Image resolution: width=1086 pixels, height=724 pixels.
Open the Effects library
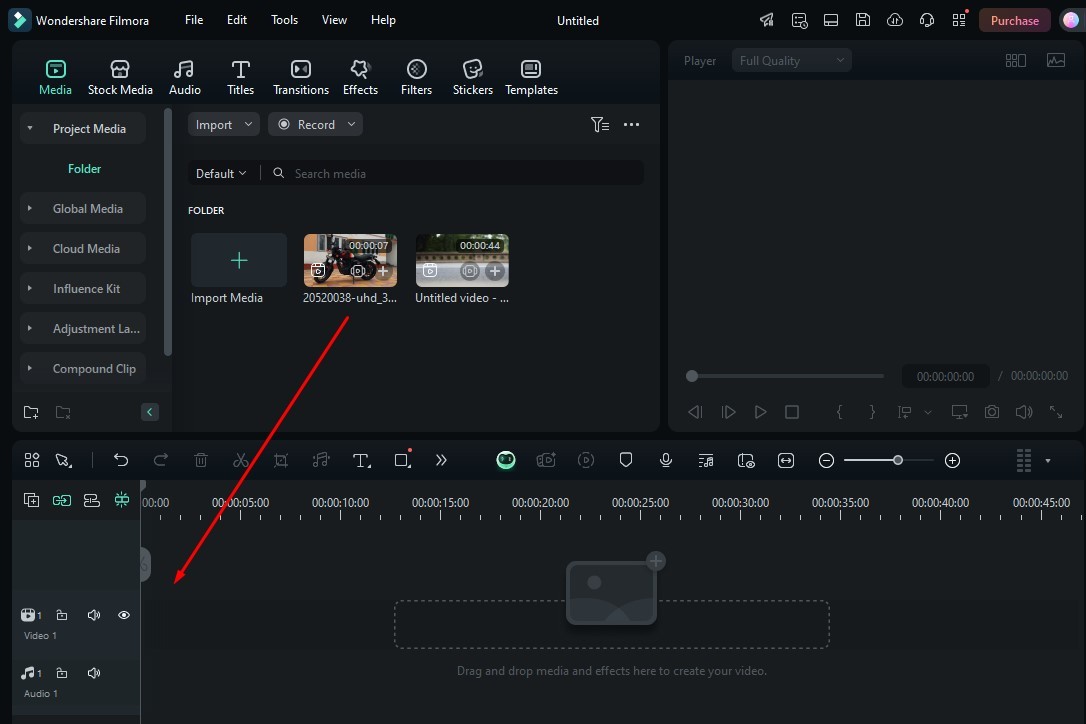click(x=360, y=77)
